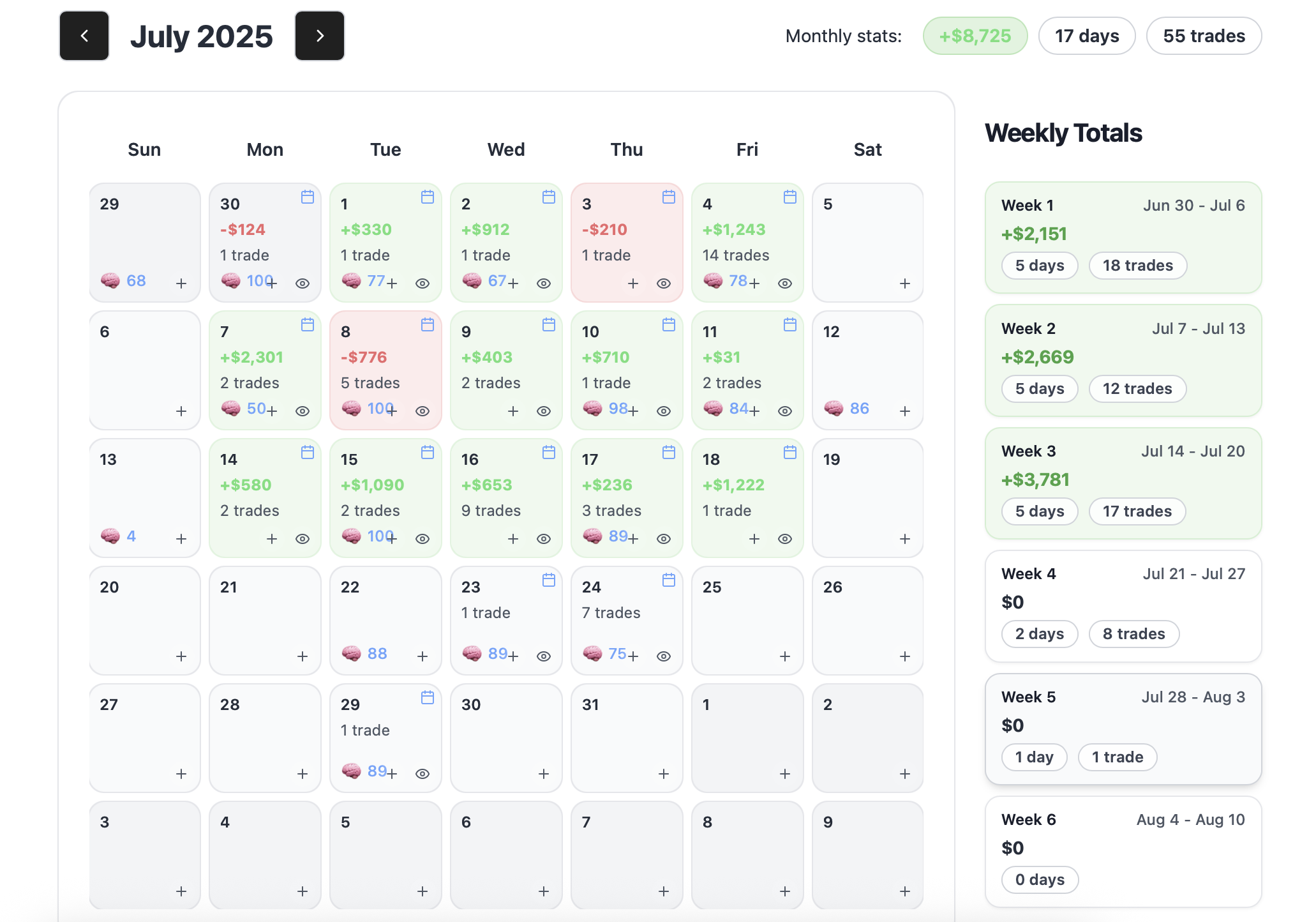The height and width of the screenshot is (922, 1316).
Task: Click the 55 trades stats pill
Action: click(1203, 36)
